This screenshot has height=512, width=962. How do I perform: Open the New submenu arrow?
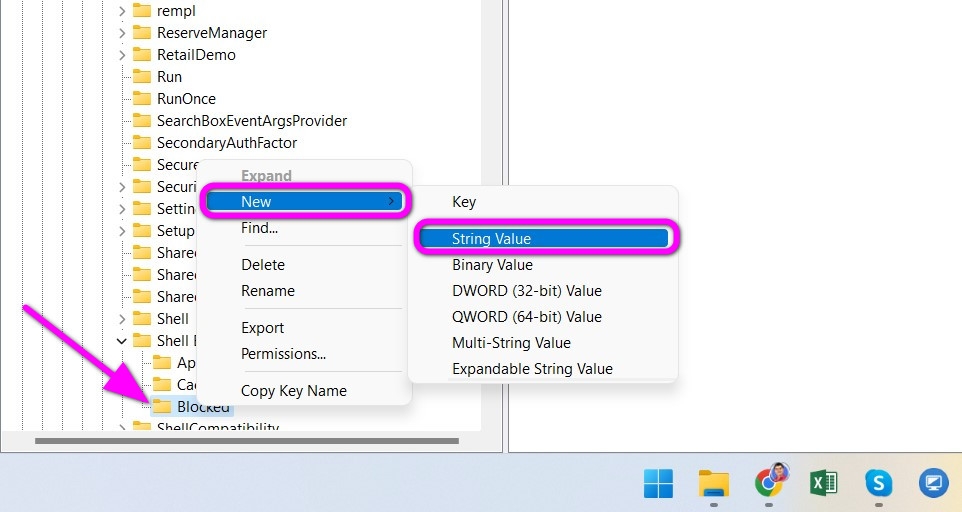click(x=391, y=201)
